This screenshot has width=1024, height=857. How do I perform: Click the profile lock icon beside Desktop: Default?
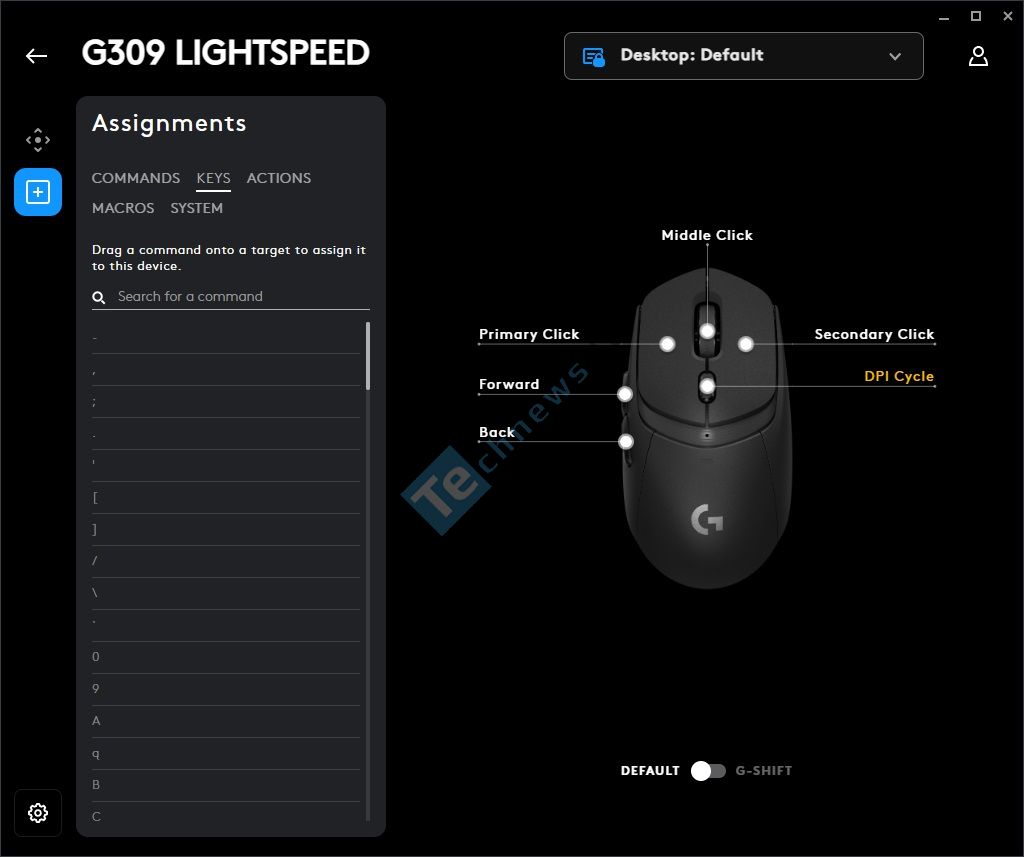(x=594, y=57)
